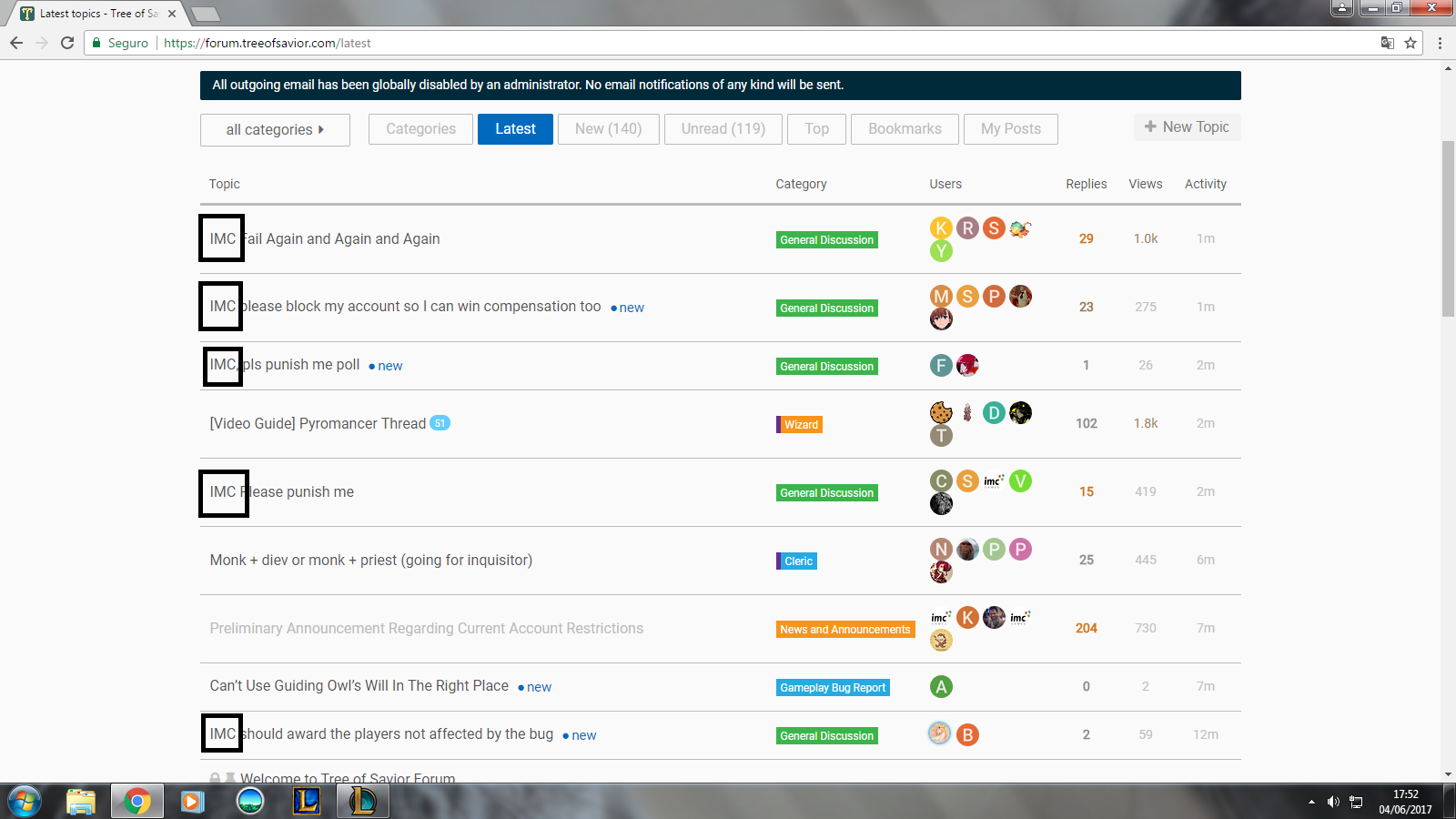Show hidden system tray icons arrow
The image size is (1456, 819).
[1311, 802]
